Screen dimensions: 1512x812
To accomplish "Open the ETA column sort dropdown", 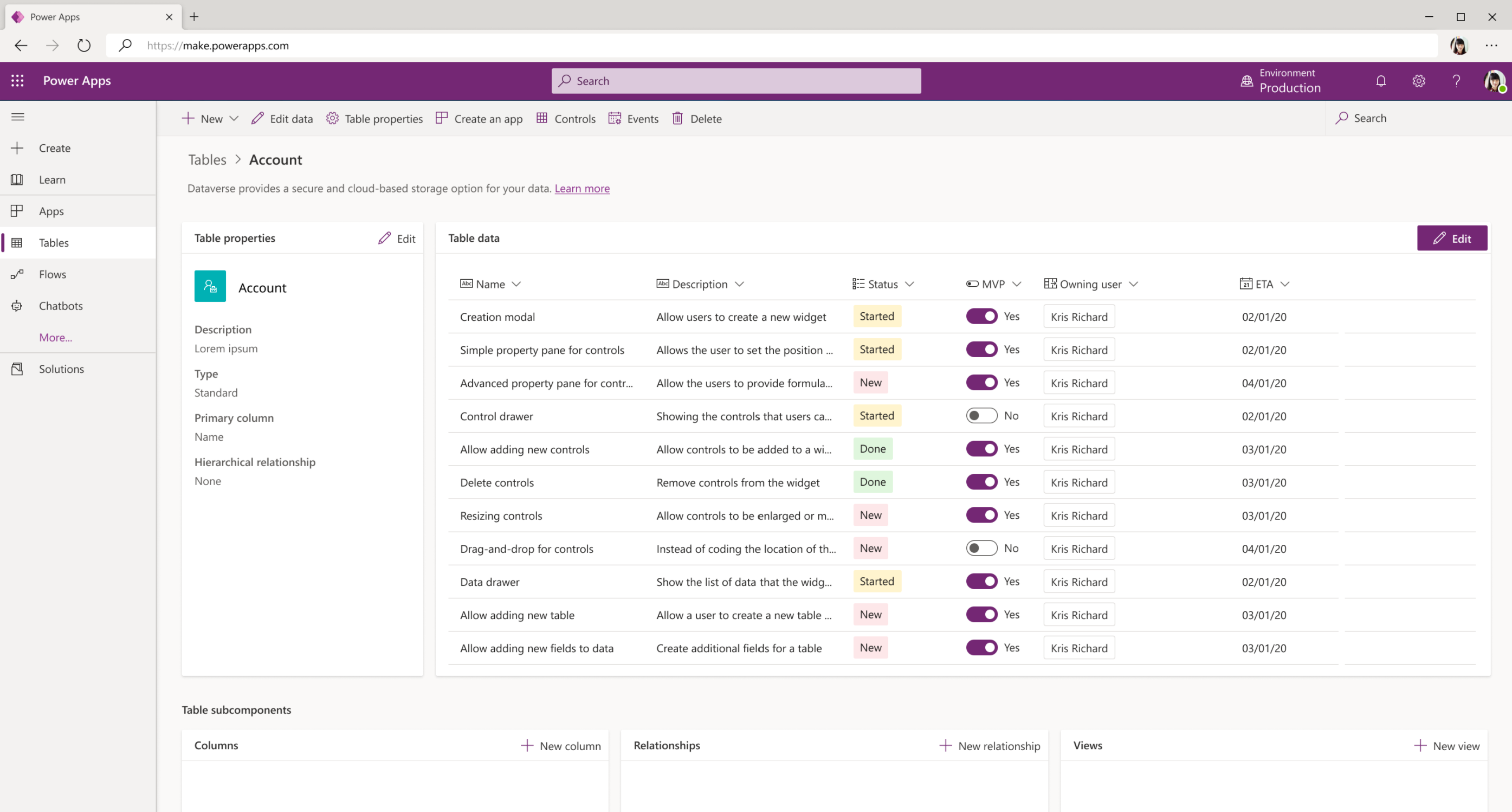I will 1285,284.
